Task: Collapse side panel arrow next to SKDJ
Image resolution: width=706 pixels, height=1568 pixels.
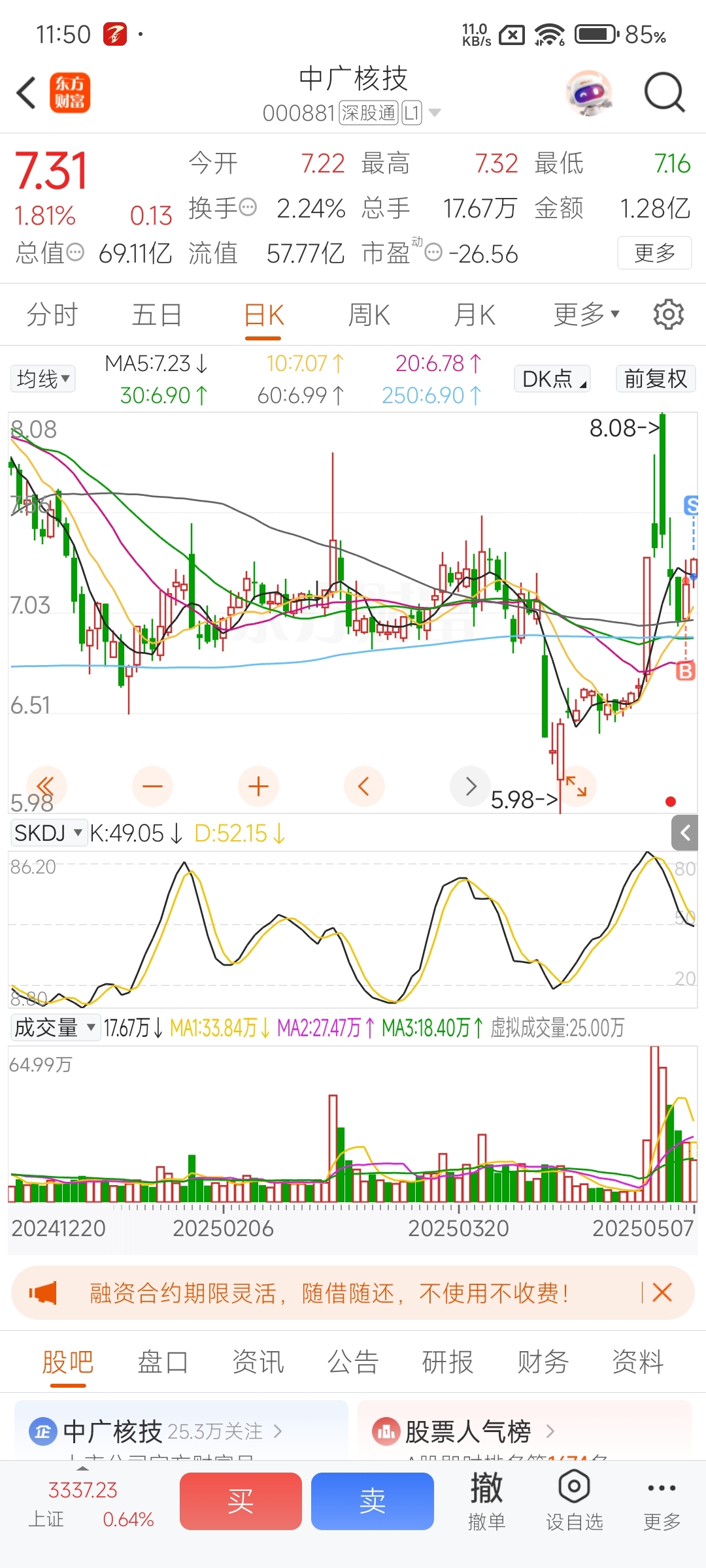Action: [x=684, y=832]
